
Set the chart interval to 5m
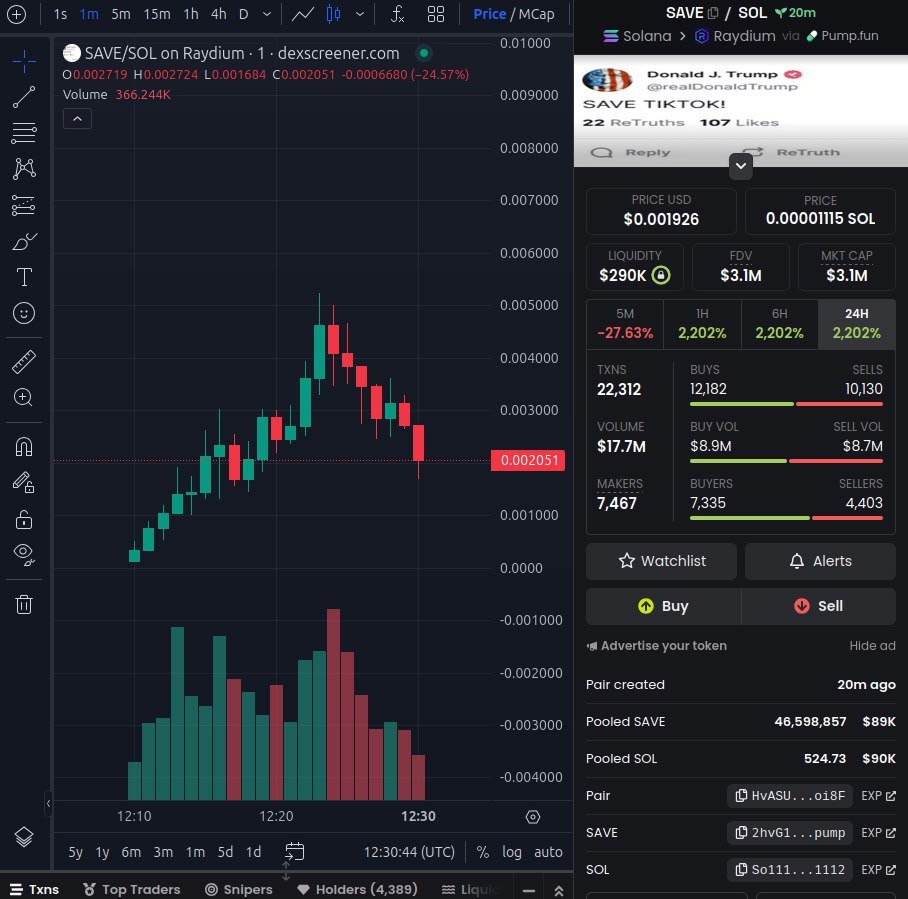pyautogui.click(x=120, y=14)
